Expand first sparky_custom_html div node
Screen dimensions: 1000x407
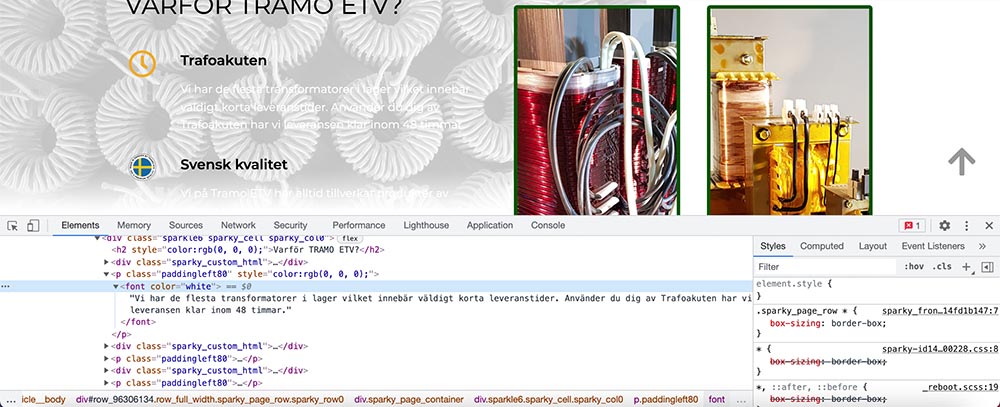pos(107,262)
